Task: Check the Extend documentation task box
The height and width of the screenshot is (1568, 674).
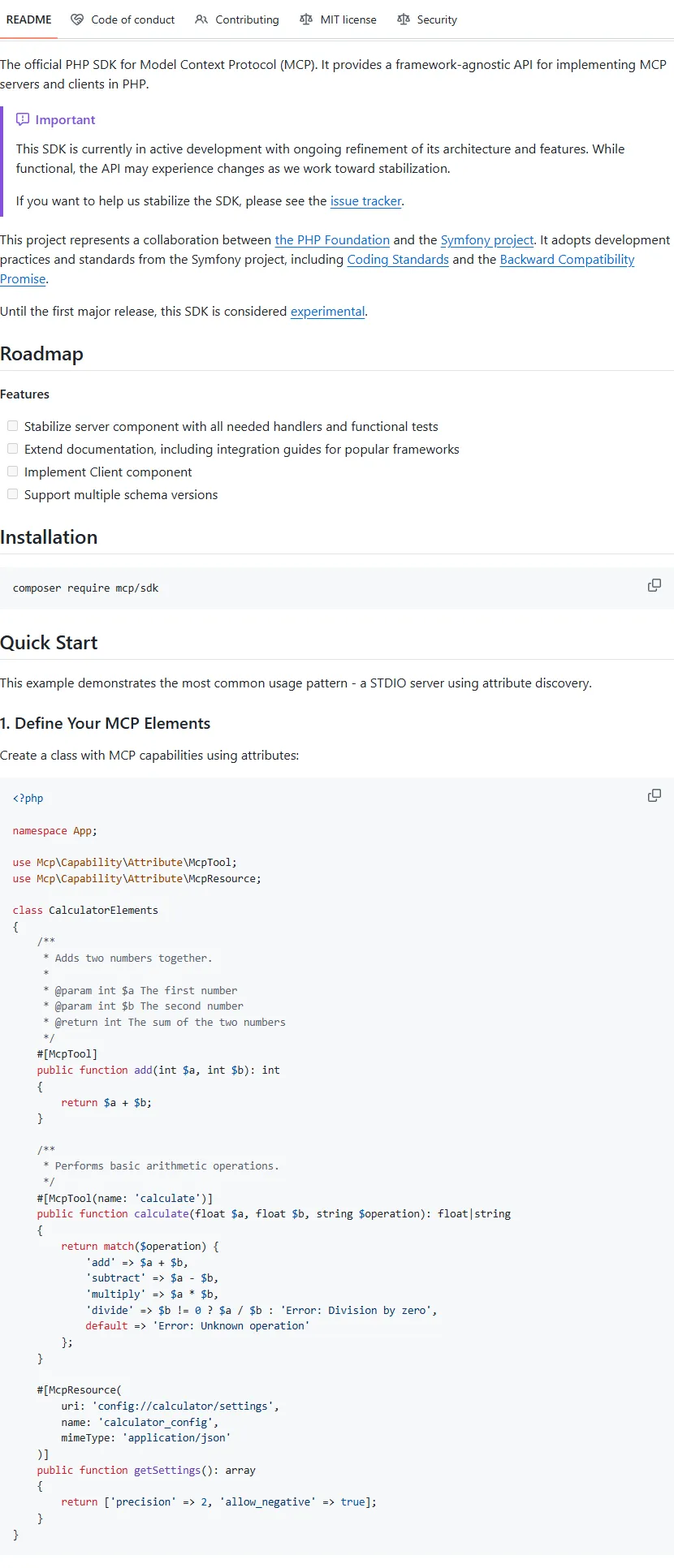Action: (13, 449)
